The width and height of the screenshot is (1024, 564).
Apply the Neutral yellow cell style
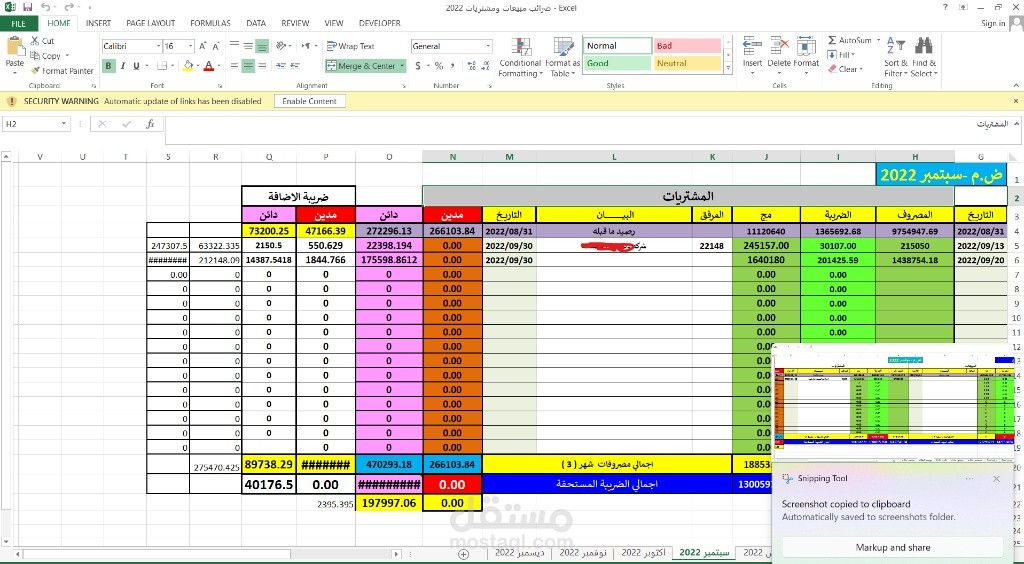click(x=687, y=63)
